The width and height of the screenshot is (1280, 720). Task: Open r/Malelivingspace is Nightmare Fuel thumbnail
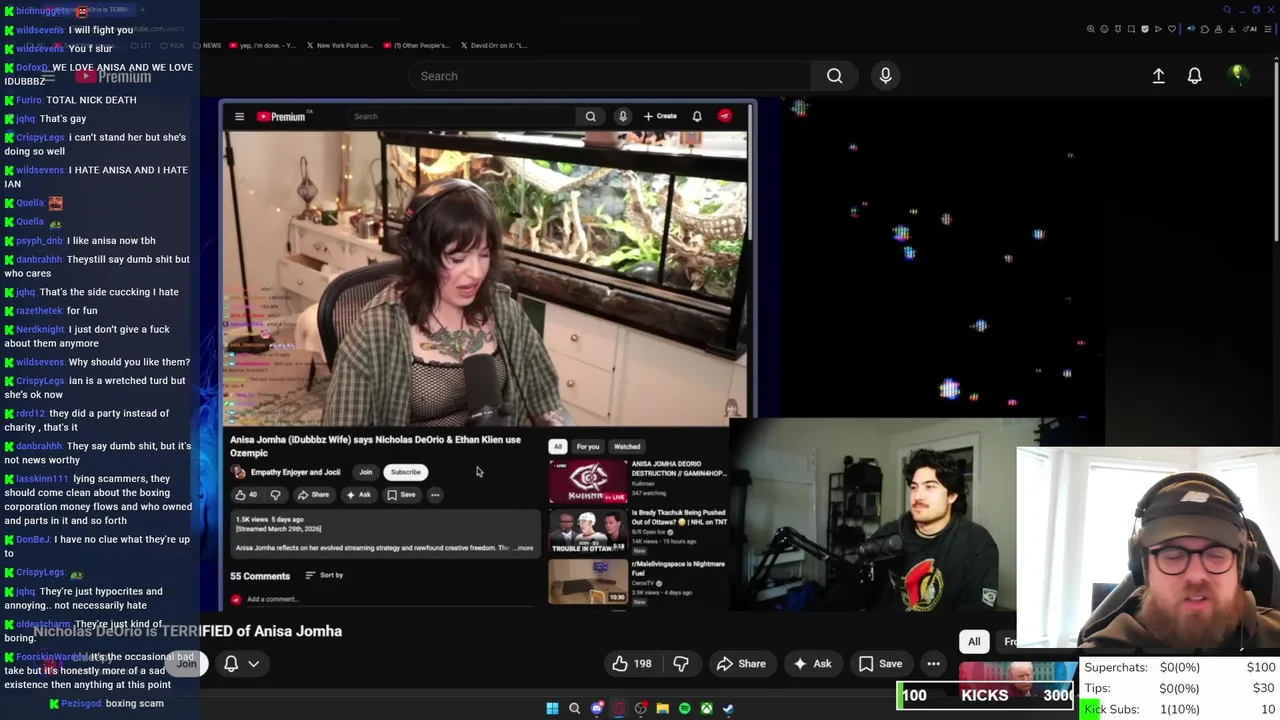588,581
